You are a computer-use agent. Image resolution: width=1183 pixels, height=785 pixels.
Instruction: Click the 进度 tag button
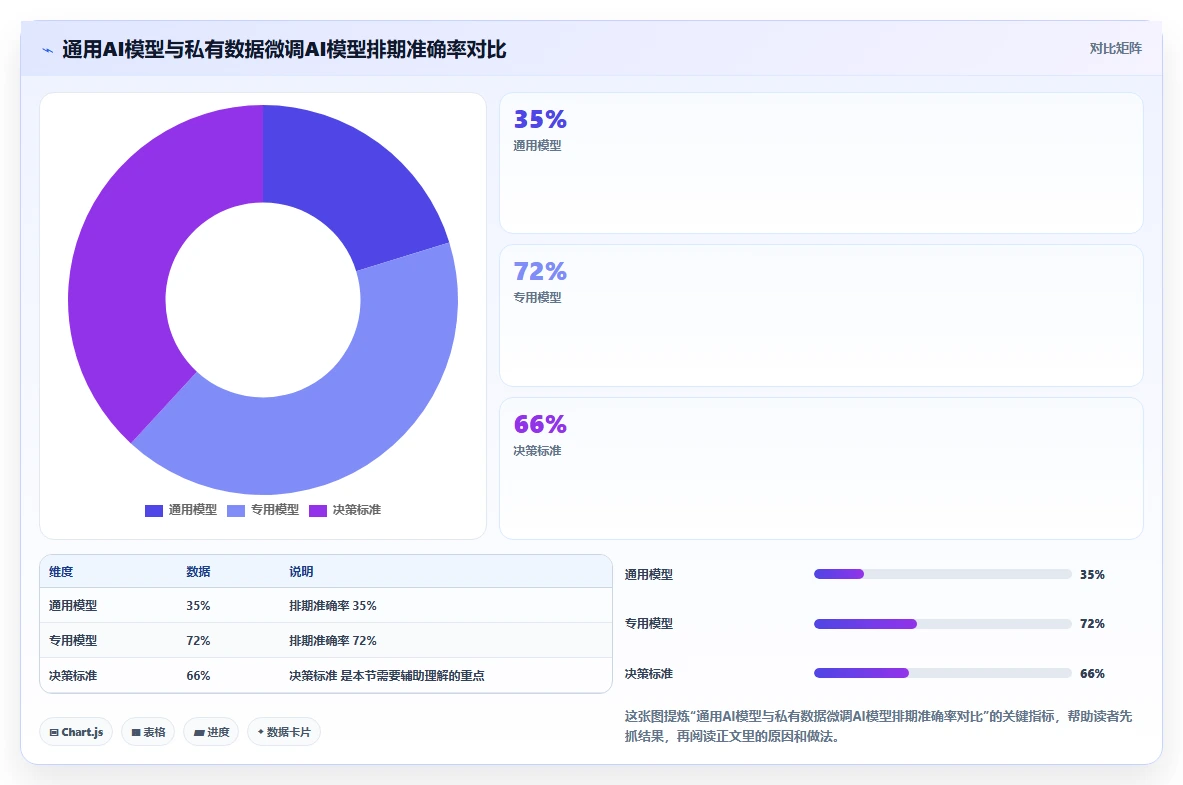click(211, 732)
